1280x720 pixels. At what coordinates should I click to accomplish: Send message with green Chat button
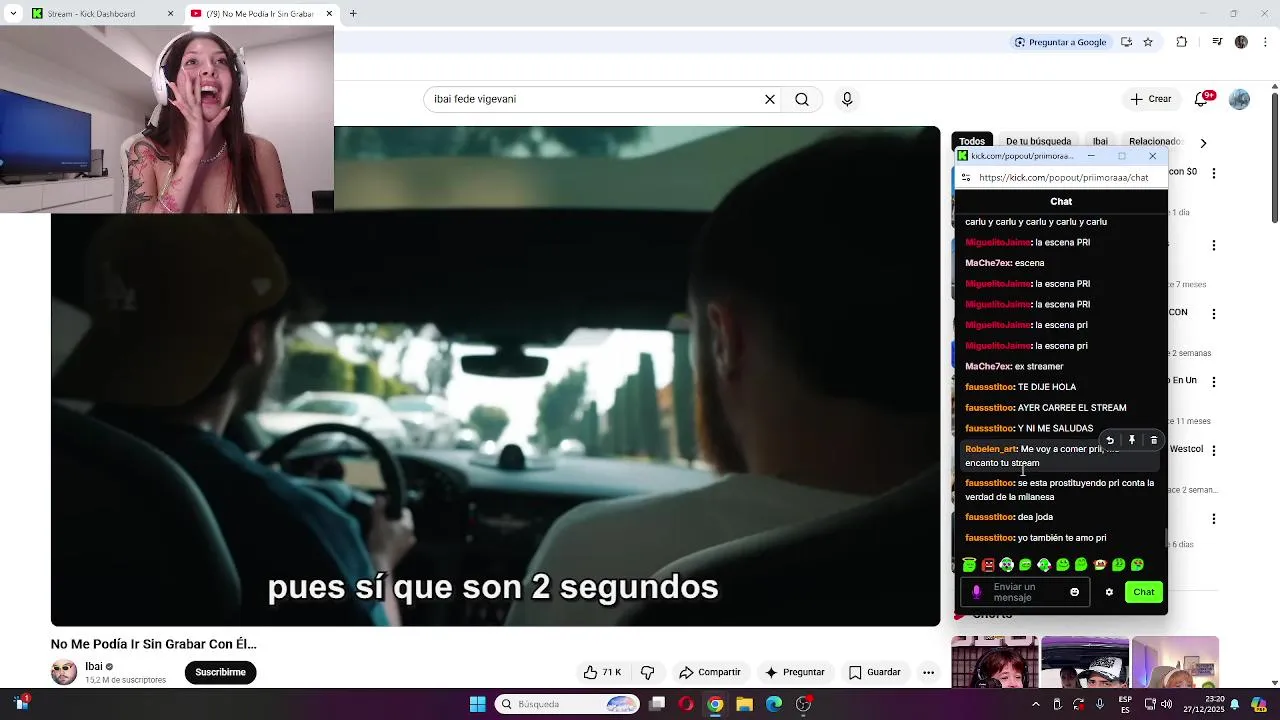[x=1144, y=592]
